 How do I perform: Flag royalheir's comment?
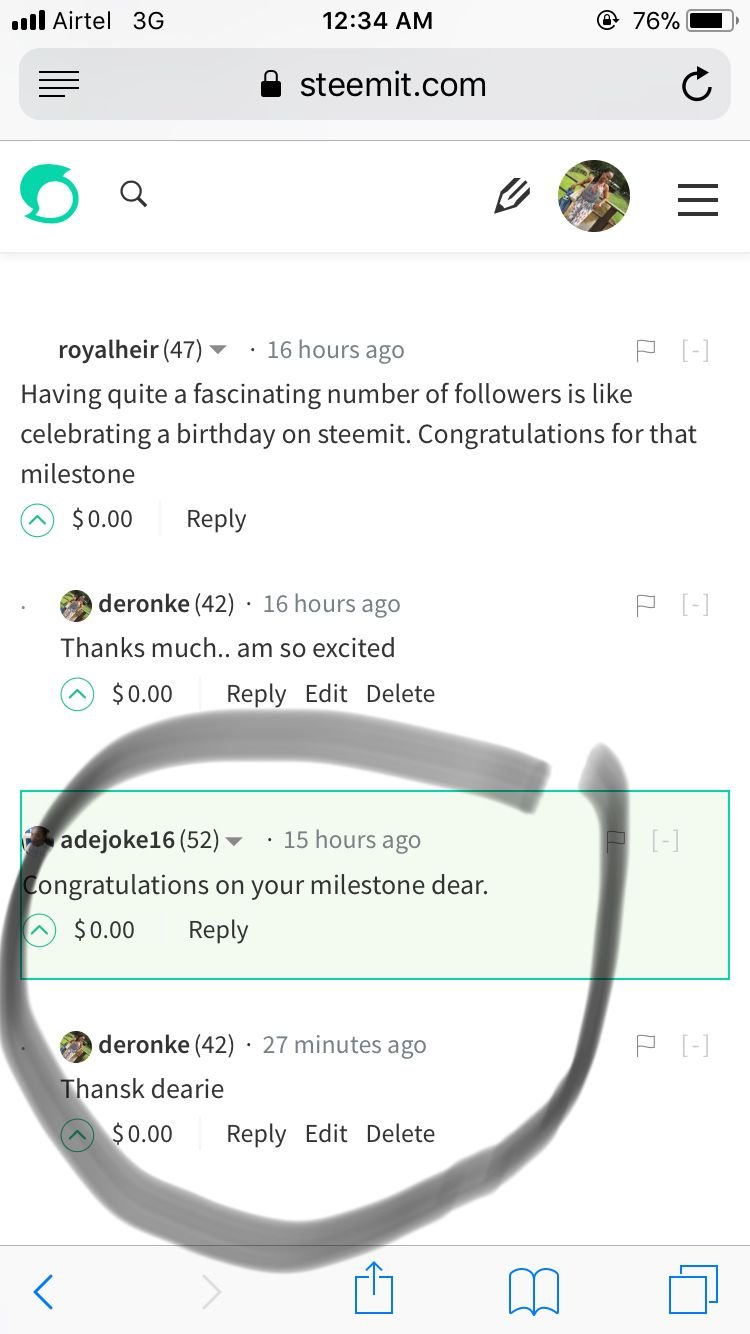point(646,350)
